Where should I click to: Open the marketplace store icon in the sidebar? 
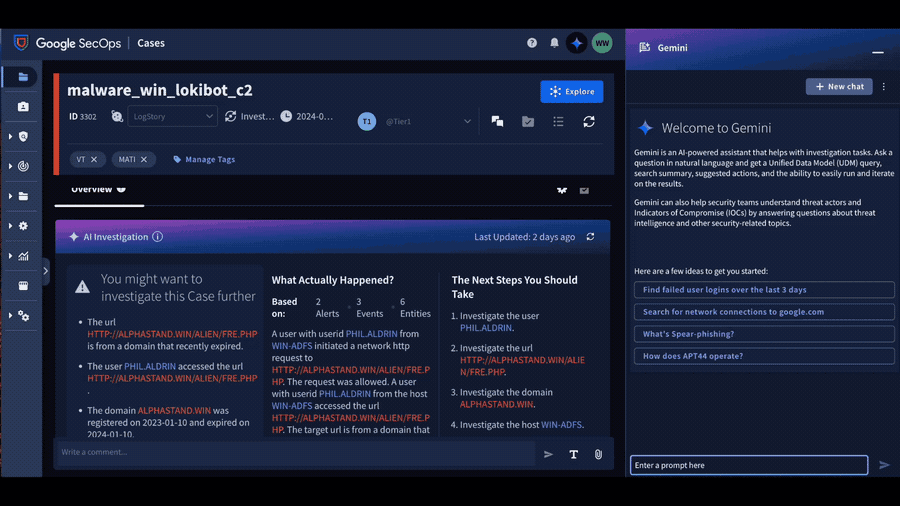(x=23, y=286)
